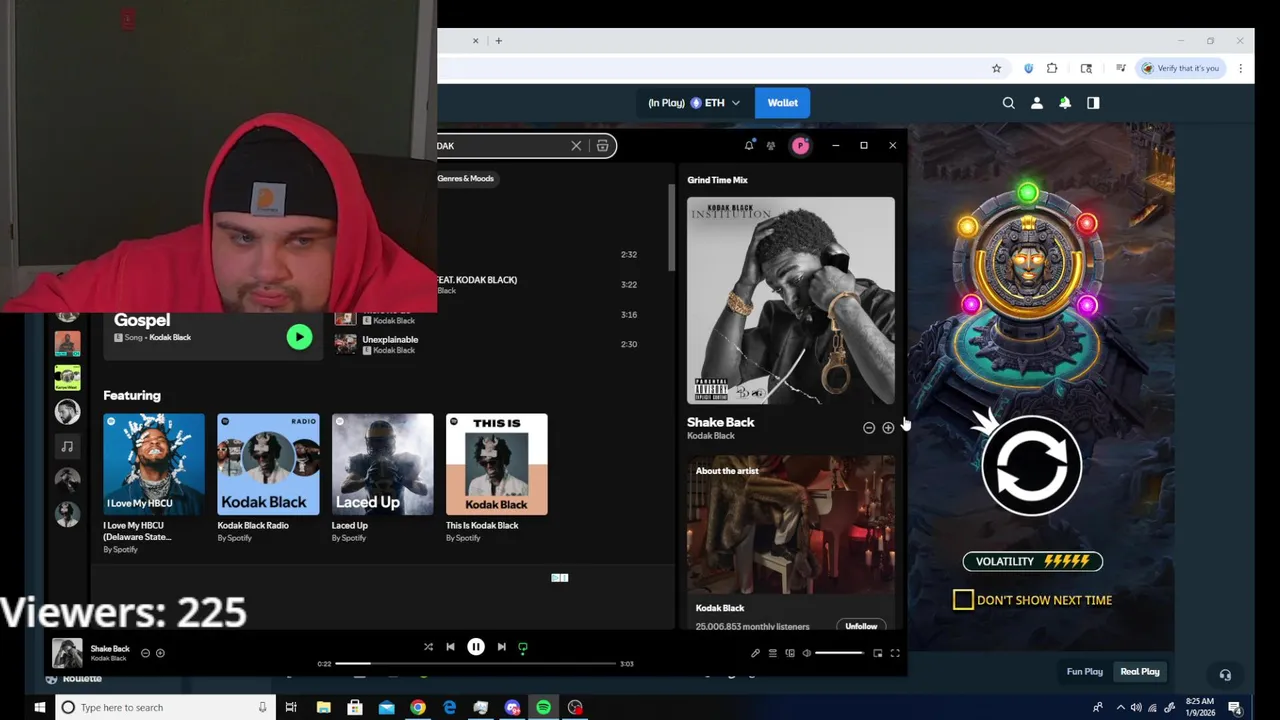Open casino notifications bell
This screenshot has height=720, width=1280.
(x=1065, y=103)
